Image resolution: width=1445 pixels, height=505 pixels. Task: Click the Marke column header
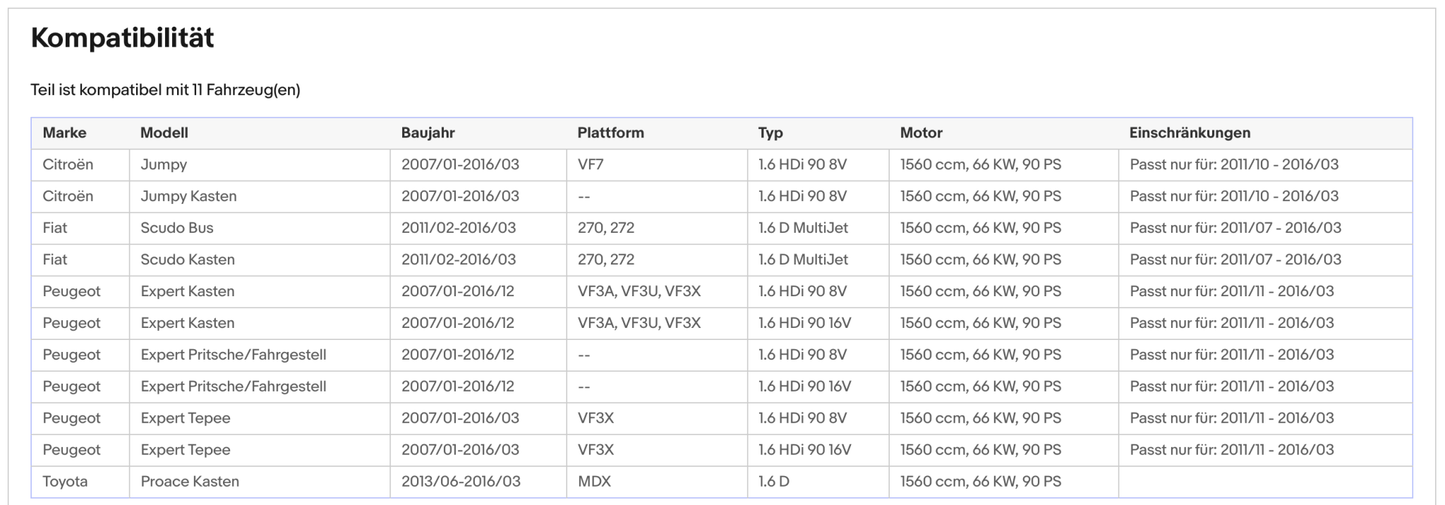point(64,133)
